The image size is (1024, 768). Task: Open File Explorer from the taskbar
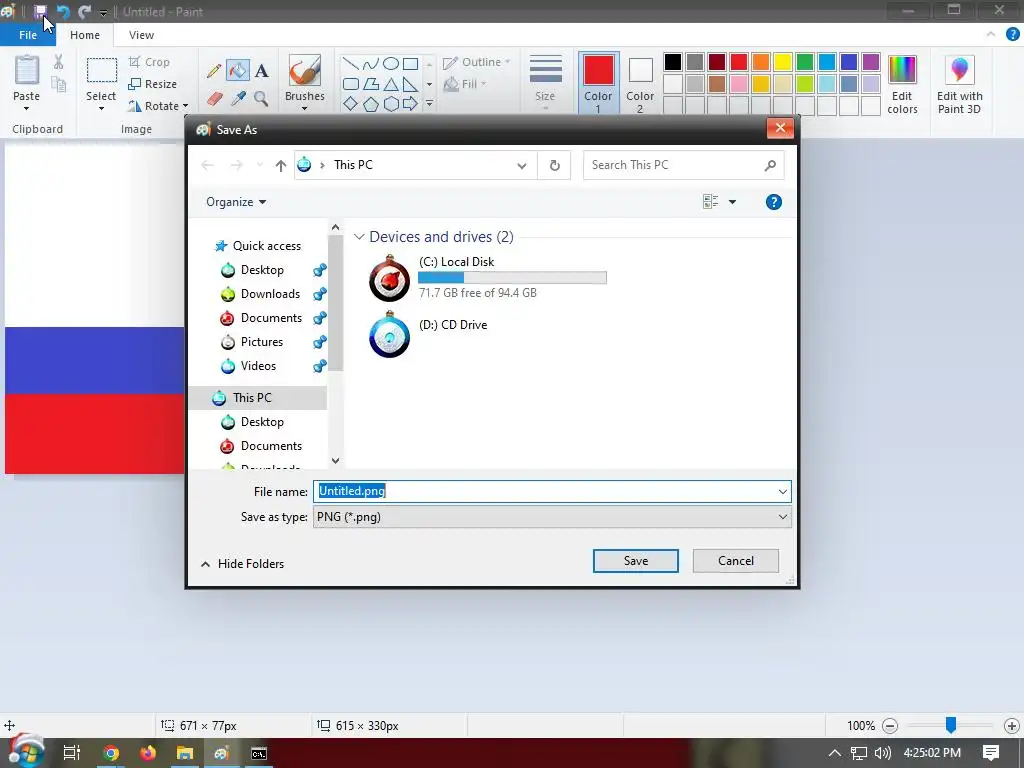point(185,754)
